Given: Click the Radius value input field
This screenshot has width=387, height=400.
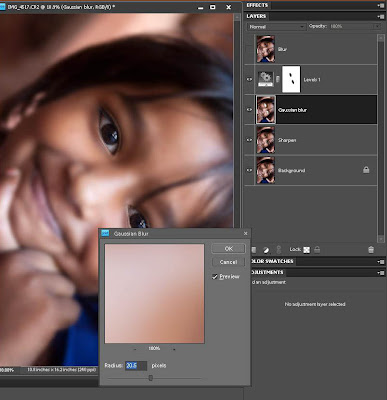Looking at the screenshot, I should [136, 366].
